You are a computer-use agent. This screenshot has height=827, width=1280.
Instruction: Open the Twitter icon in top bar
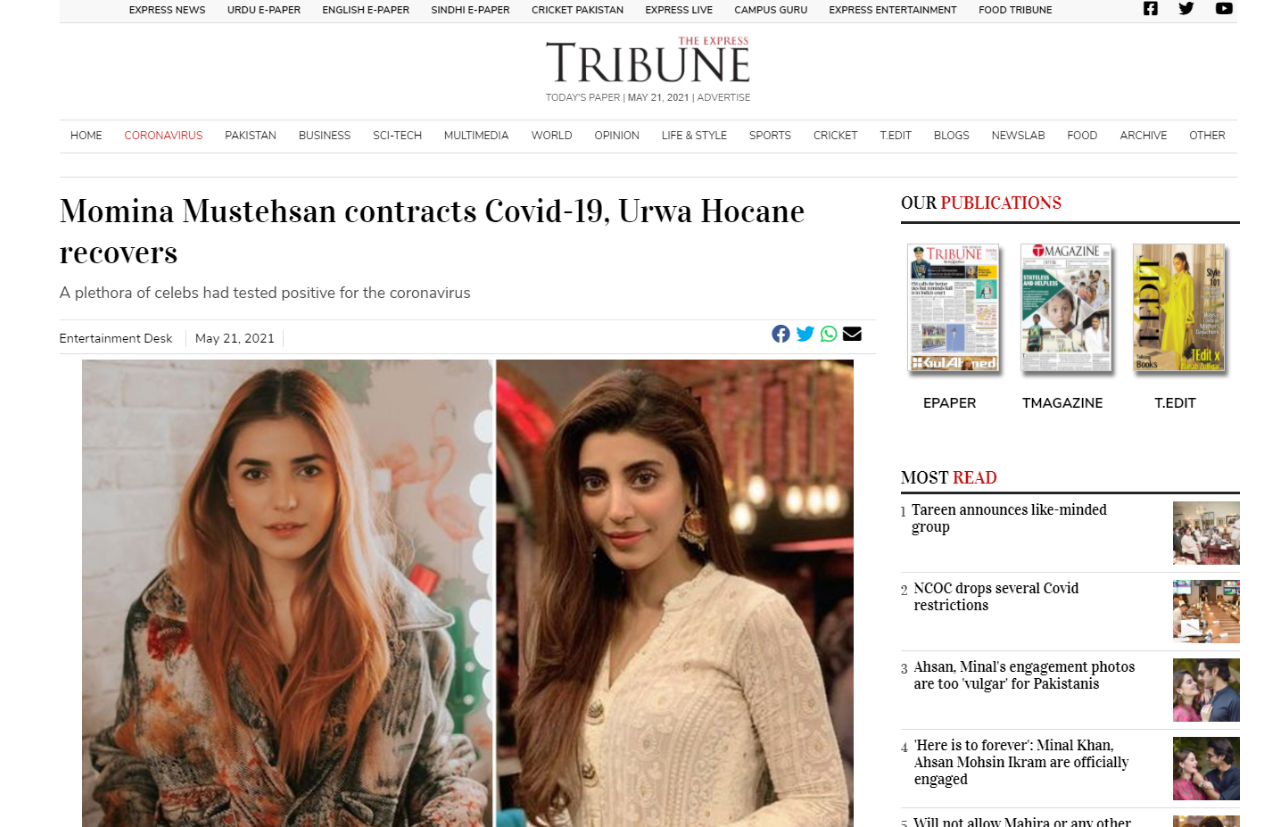pyautogui.click(x=1186, y=9)
